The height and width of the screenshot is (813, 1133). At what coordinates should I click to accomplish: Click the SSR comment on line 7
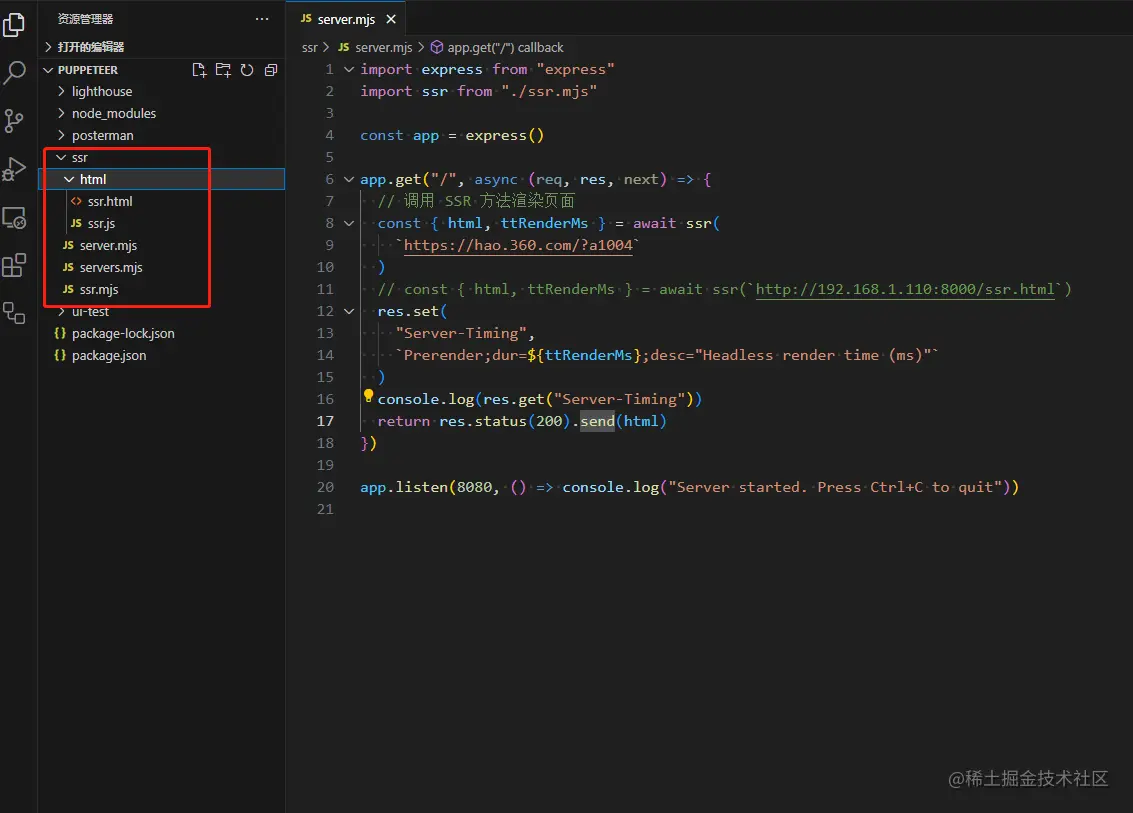(476, 201)
